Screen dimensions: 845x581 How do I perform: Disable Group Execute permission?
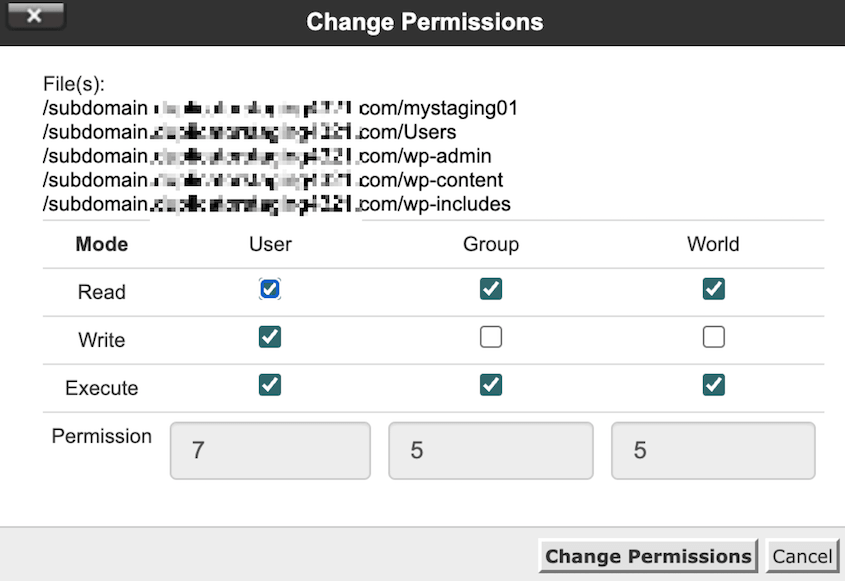point(490,385)
